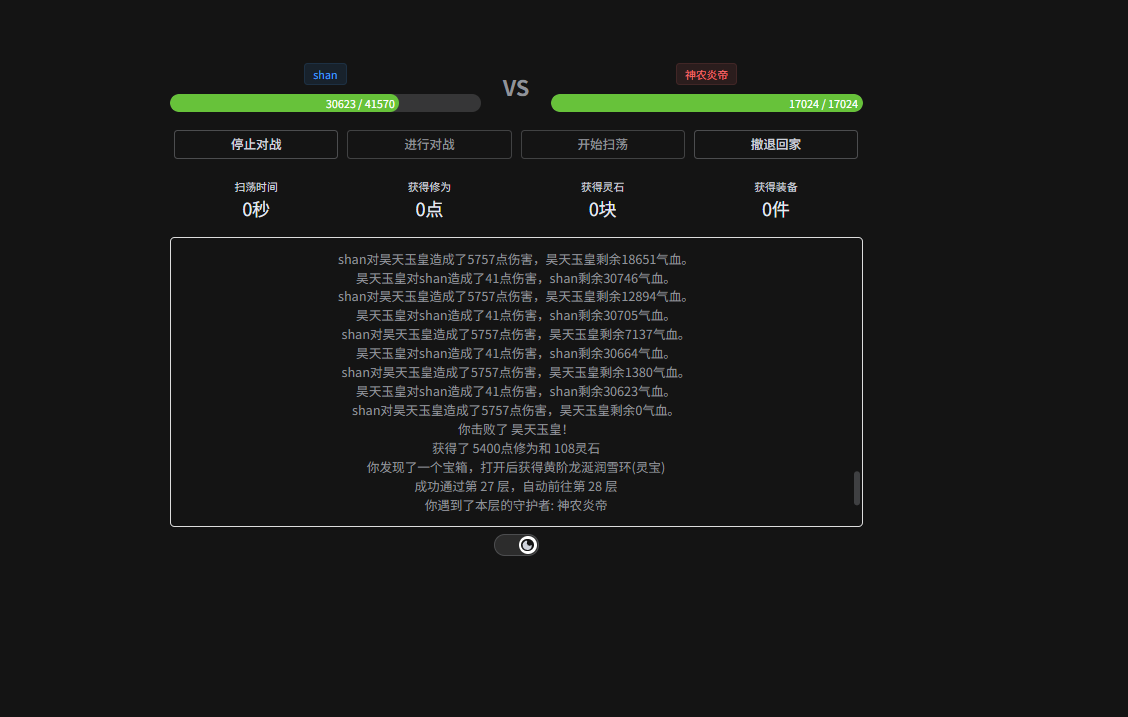
Task: Click the battle log scrollbar thumb
Action: (x=856, y=489)
